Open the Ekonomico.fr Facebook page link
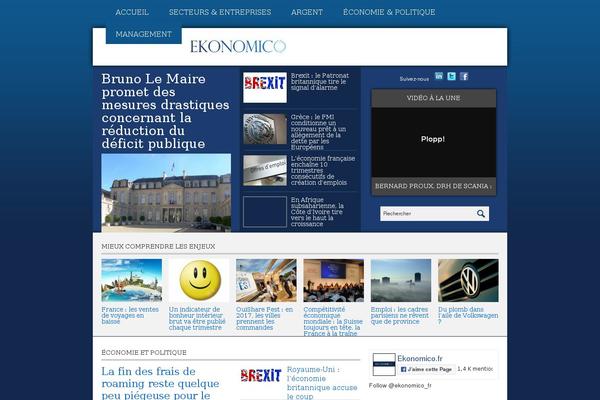The image size is (600, 400). [x=420, y=359]
